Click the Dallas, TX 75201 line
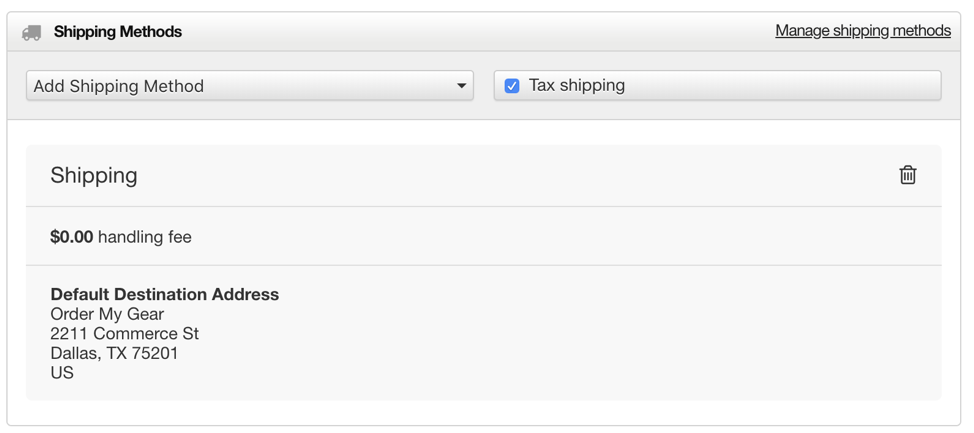The image size is (974, 433). (x=114, y=353)
